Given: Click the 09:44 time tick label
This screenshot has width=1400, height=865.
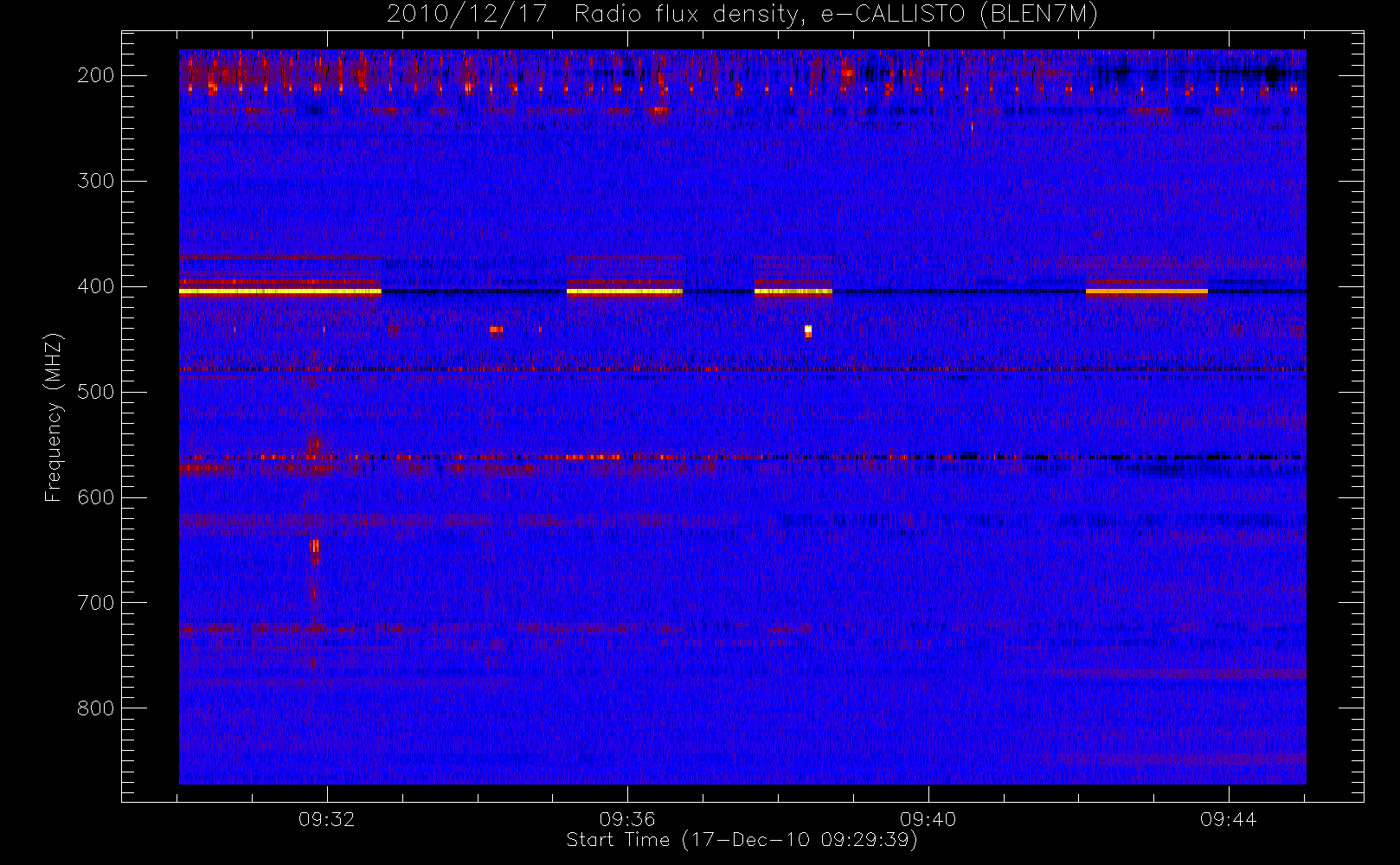Looking at the screenshot, I should [x=1228, y=819].
